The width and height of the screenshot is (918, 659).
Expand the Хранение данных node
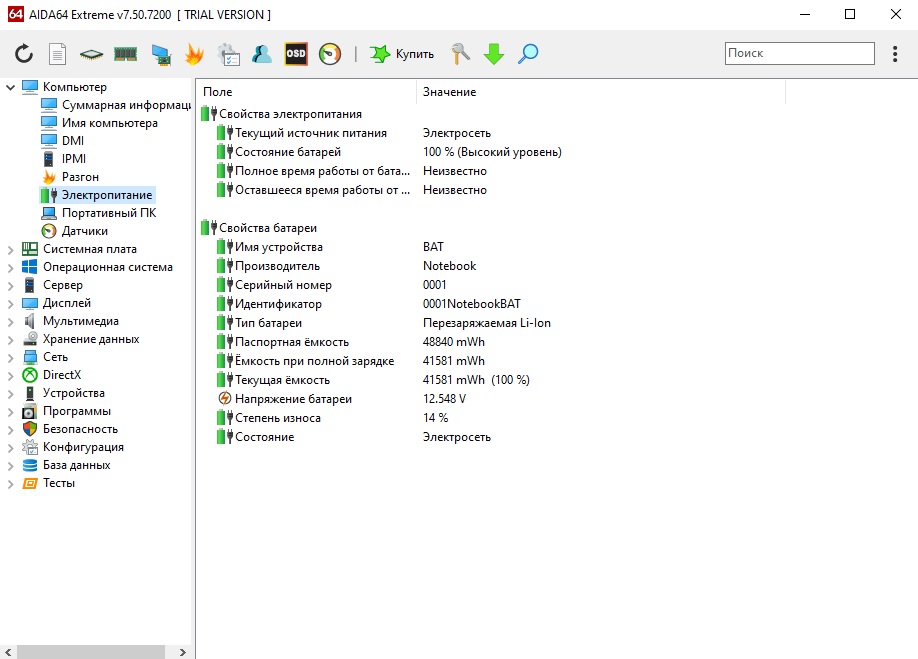pyautogui.click(x=10, y=340)
